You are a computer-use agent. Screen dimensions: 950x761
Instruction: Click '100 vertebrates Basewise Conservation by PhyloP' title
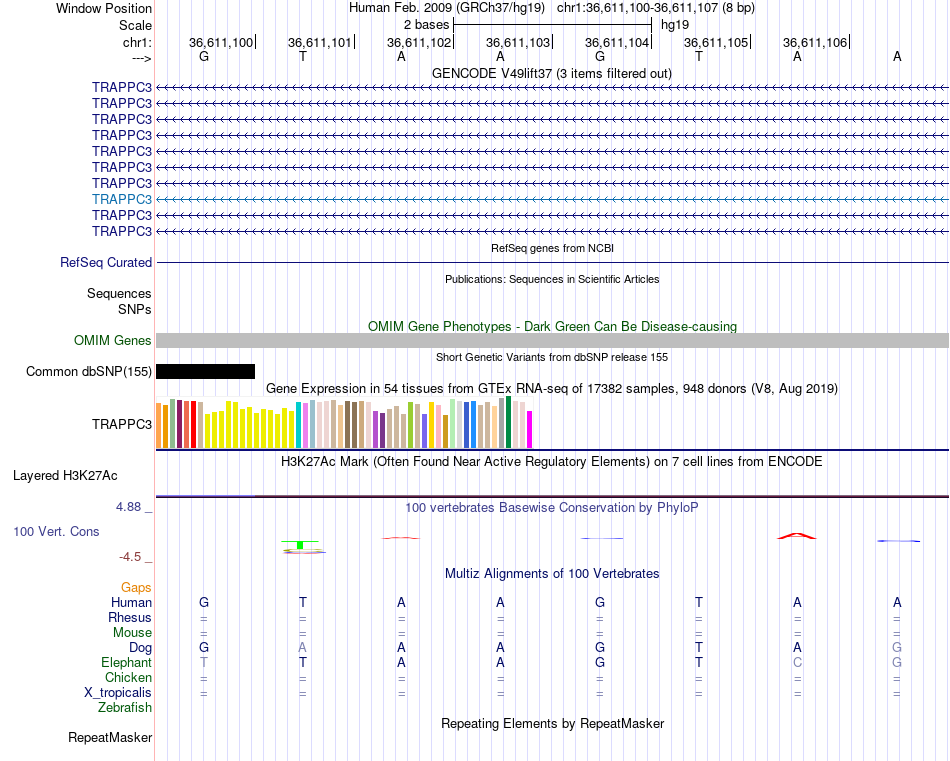tap(552, 508)
